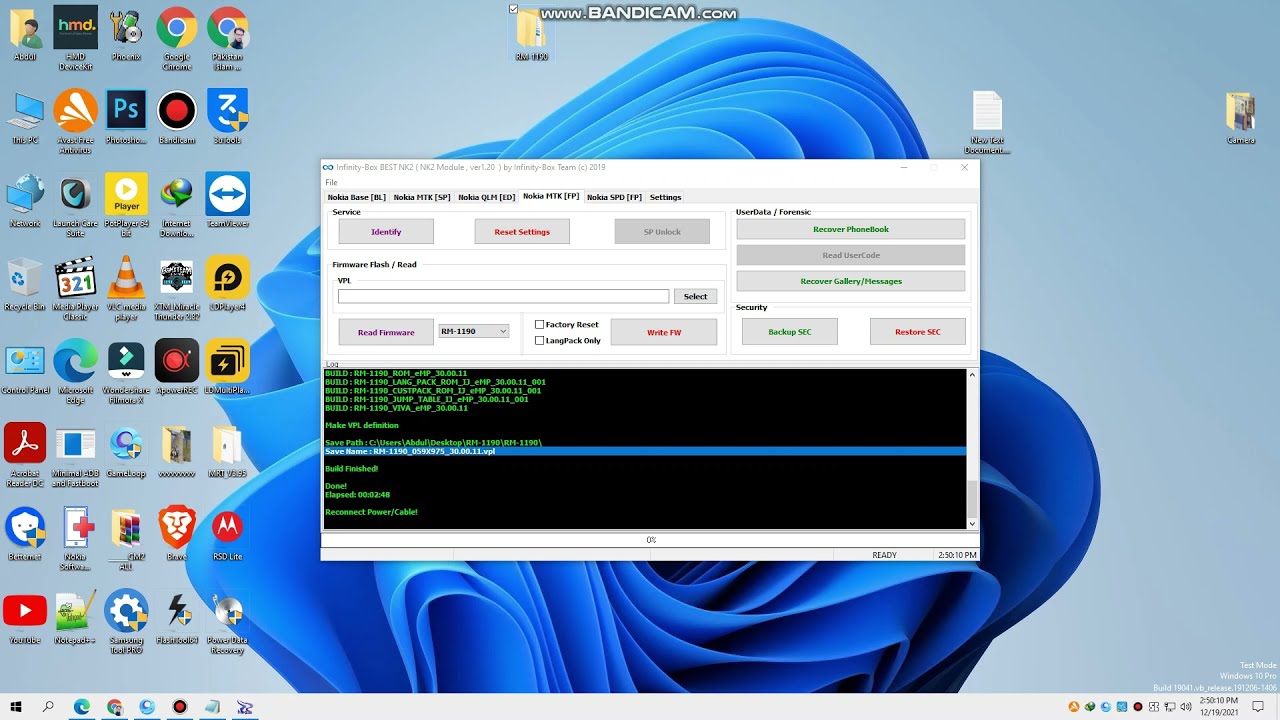
Task: Click the 'Reconnect Power/Cable!' log line
Action: pyautogui.click(x=371, y=511)
